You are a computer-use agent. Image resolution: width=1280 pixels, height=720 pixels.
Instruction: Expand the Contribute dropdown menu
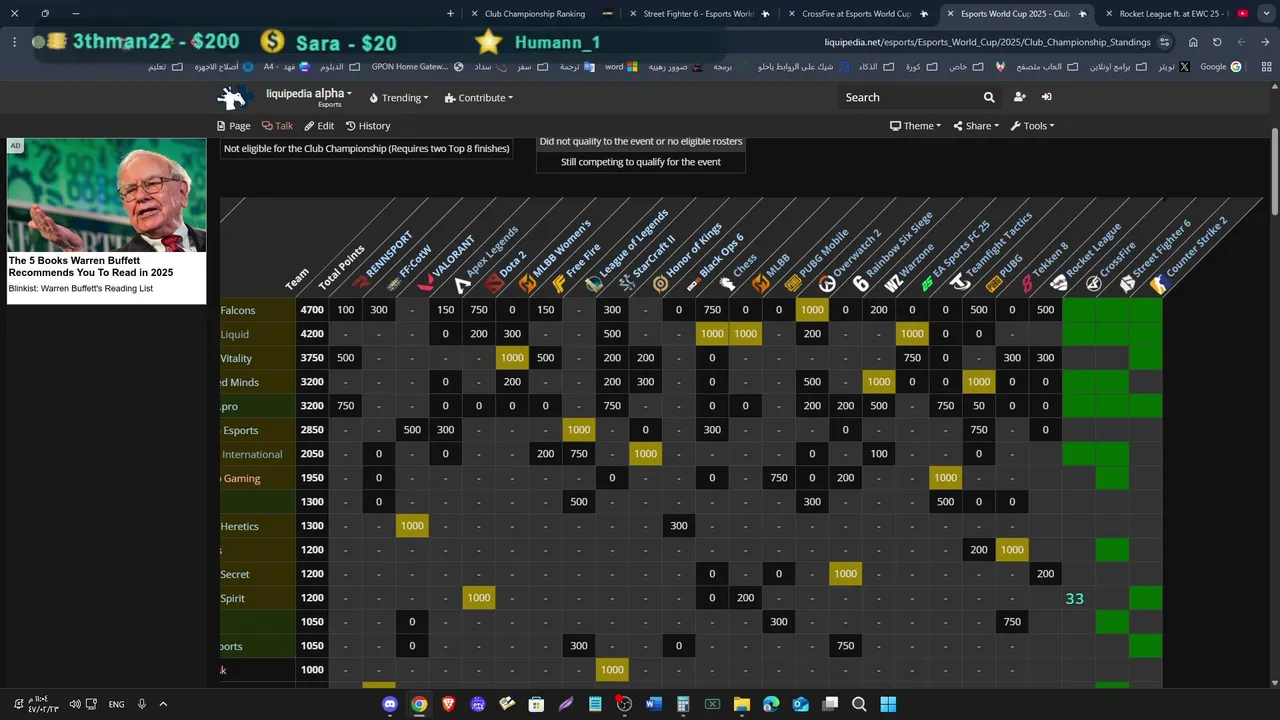point(479,98)
